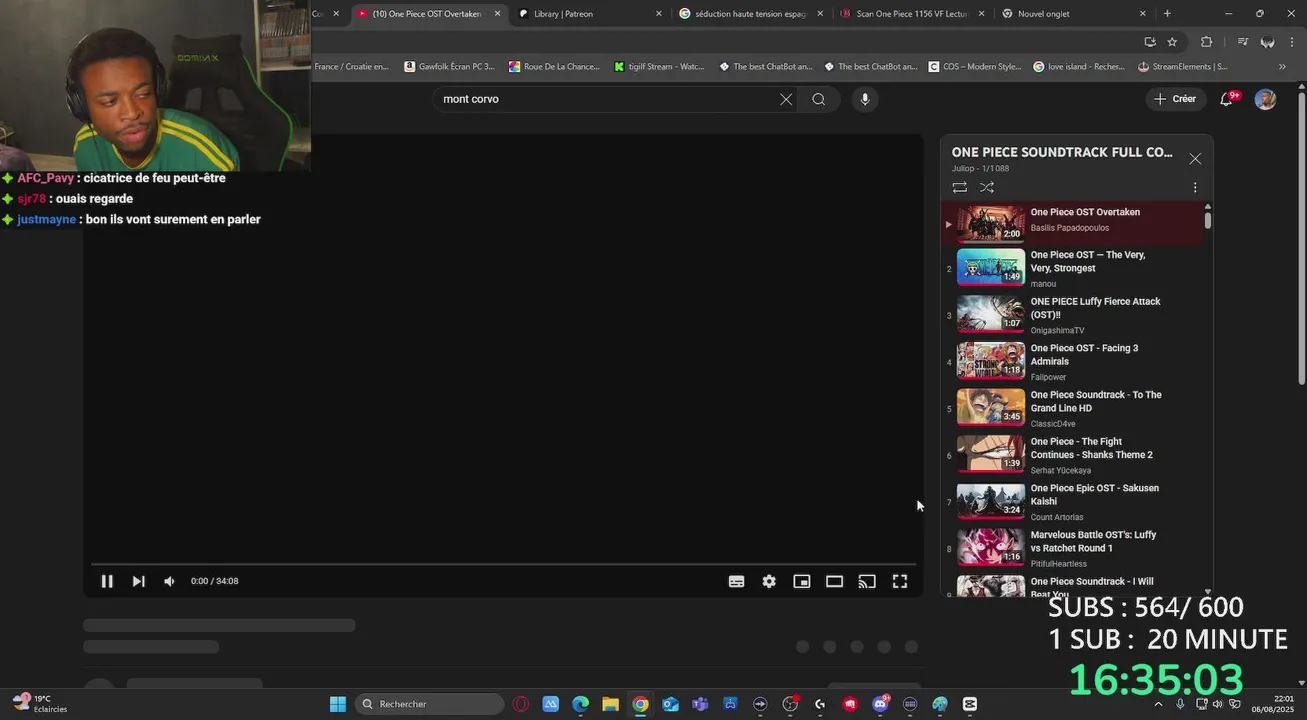This screenshot has width=1307, height=720.
Task: Play One Piece OST Overtaken
Action: [x=1072, y=224]
